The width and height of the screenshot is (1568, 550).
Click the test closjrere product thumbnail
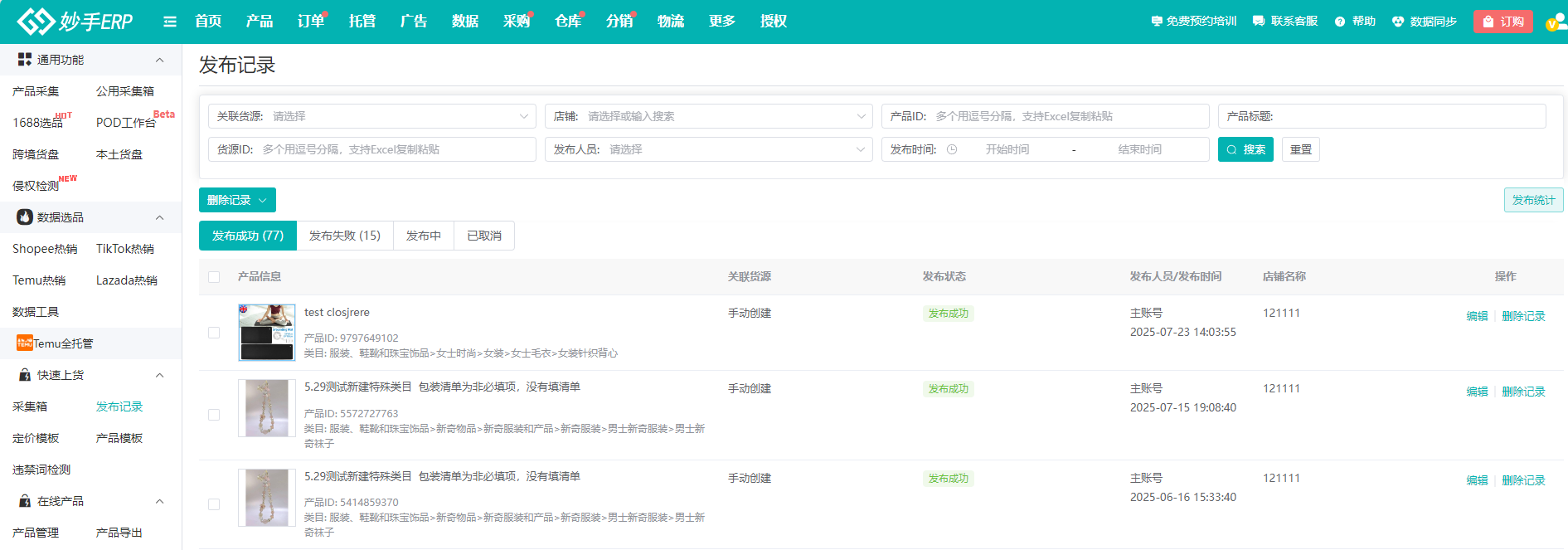click(266, 333)
